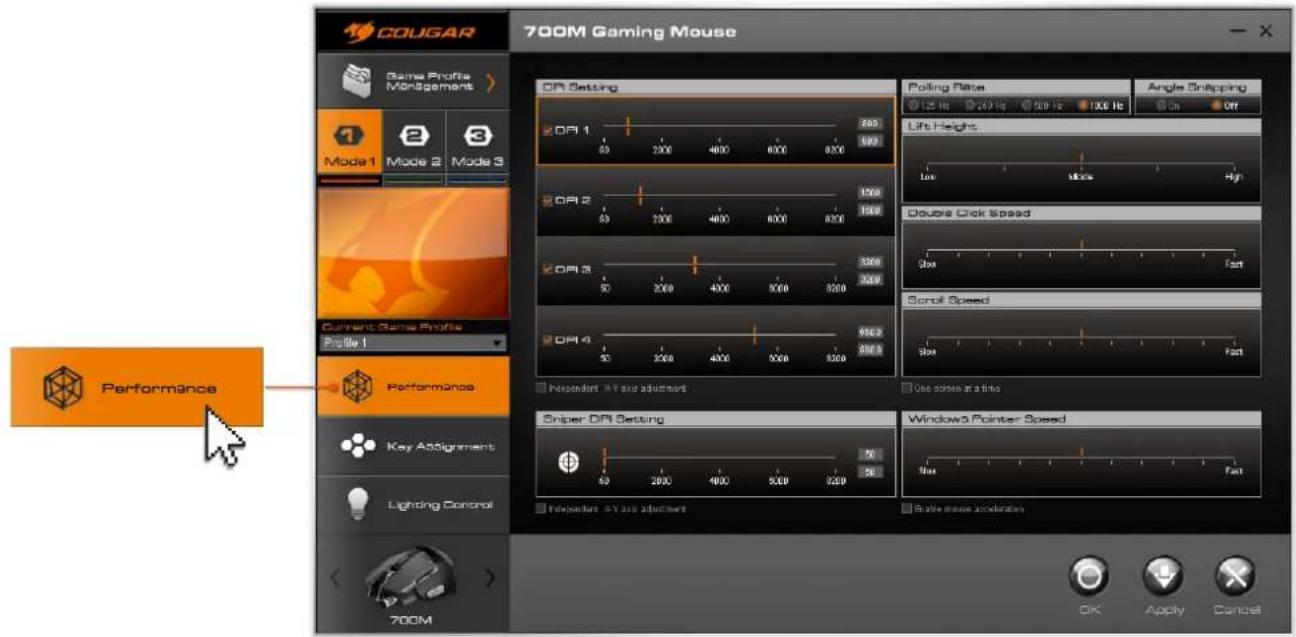Click "Fast" on the Scroll Speed scale
The width and height of the screenshot is (1296, 637).
[x=1233, y=351]
